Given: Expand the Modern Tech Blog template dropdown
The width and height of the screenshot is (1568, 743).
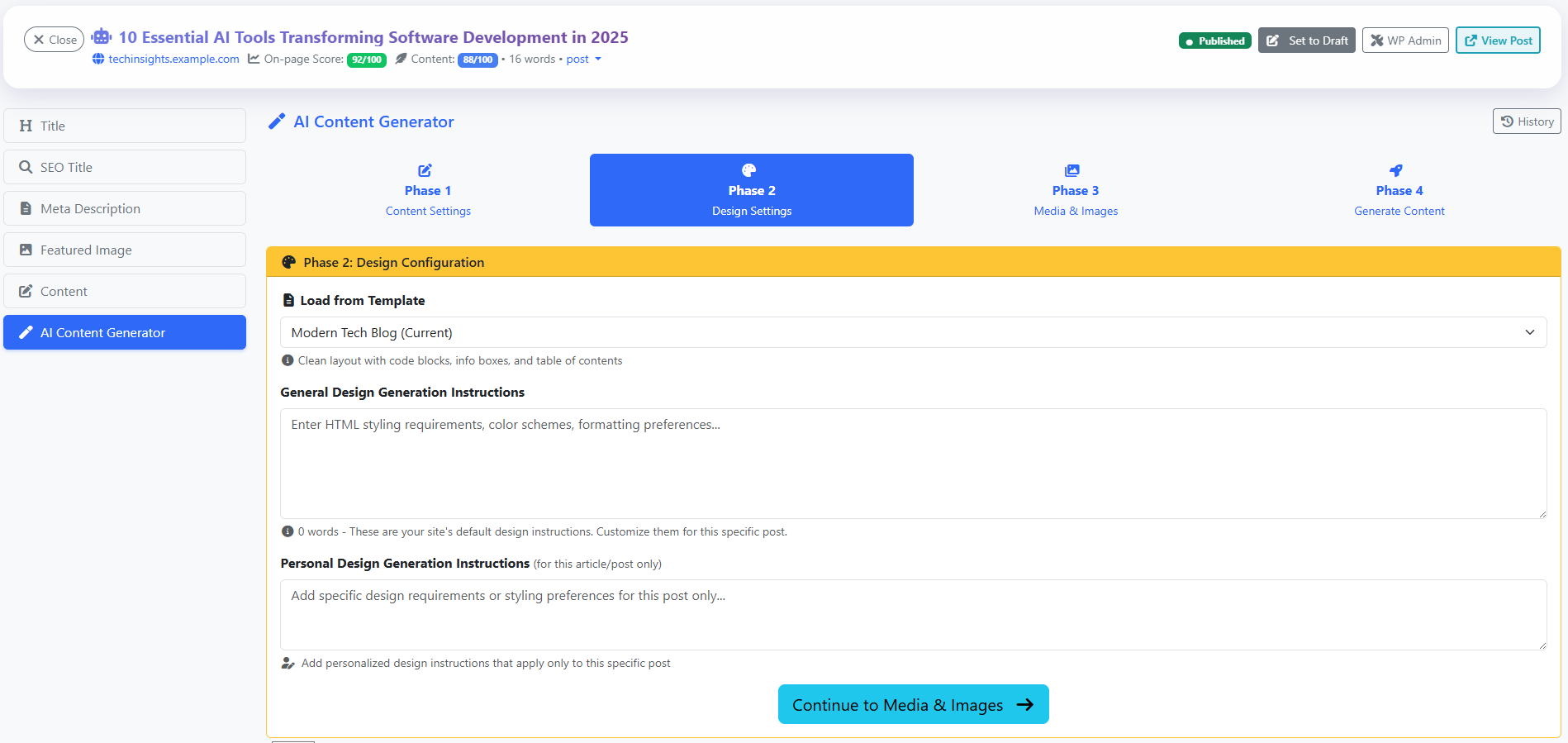Looking at the screenshot, I should (914, 332).
